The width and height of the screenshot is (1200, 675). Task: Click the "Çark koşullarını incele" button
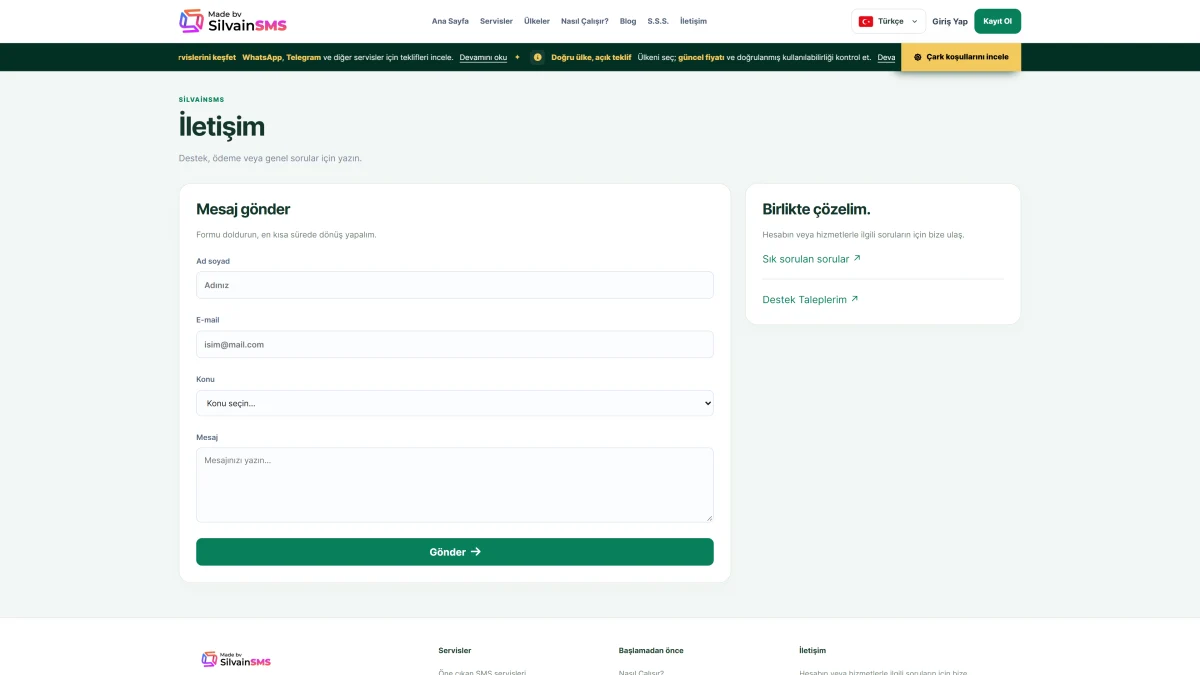tap(961, 57)
